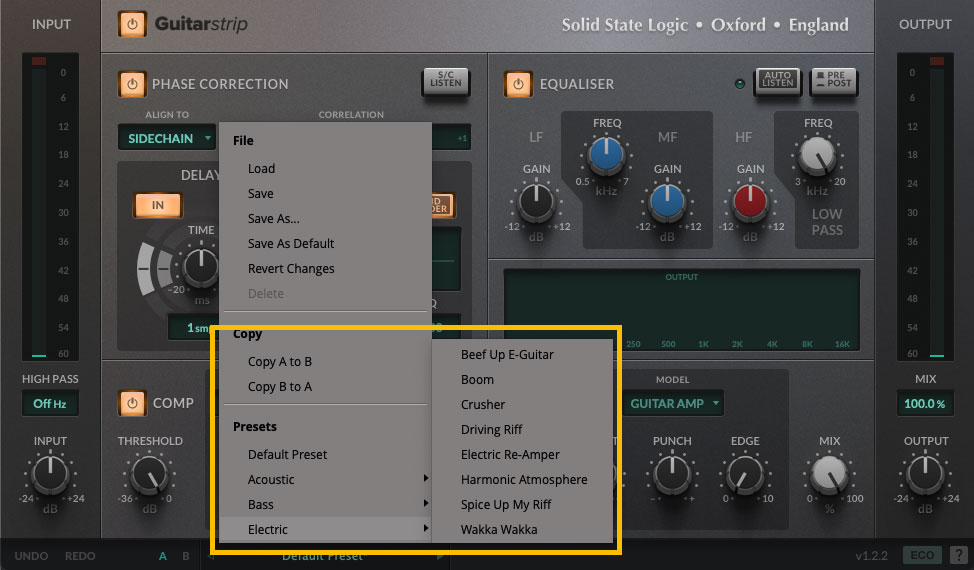This screenshot has width=974, height=570.
Task: Click the Output gain knob
Action: click(x=925, y=473)
